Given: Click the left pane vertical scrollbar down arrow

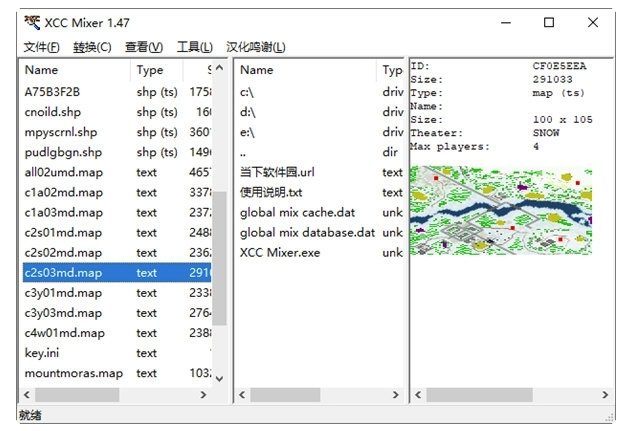Looking at the screenshot, I should pyautogui.click(x=219, y=378).
